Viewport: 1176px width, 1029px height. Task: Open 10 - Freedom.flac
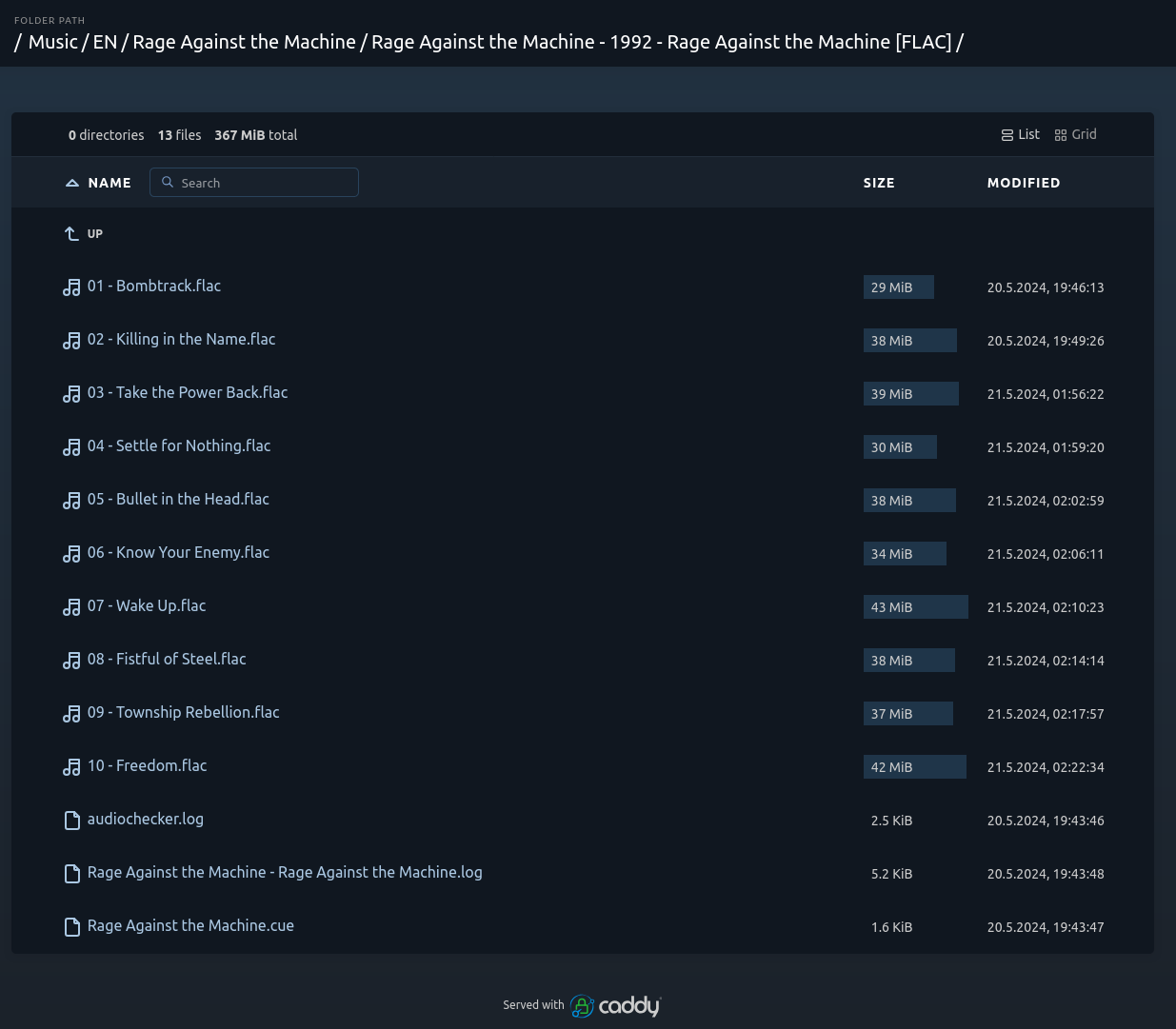point(148,765)
